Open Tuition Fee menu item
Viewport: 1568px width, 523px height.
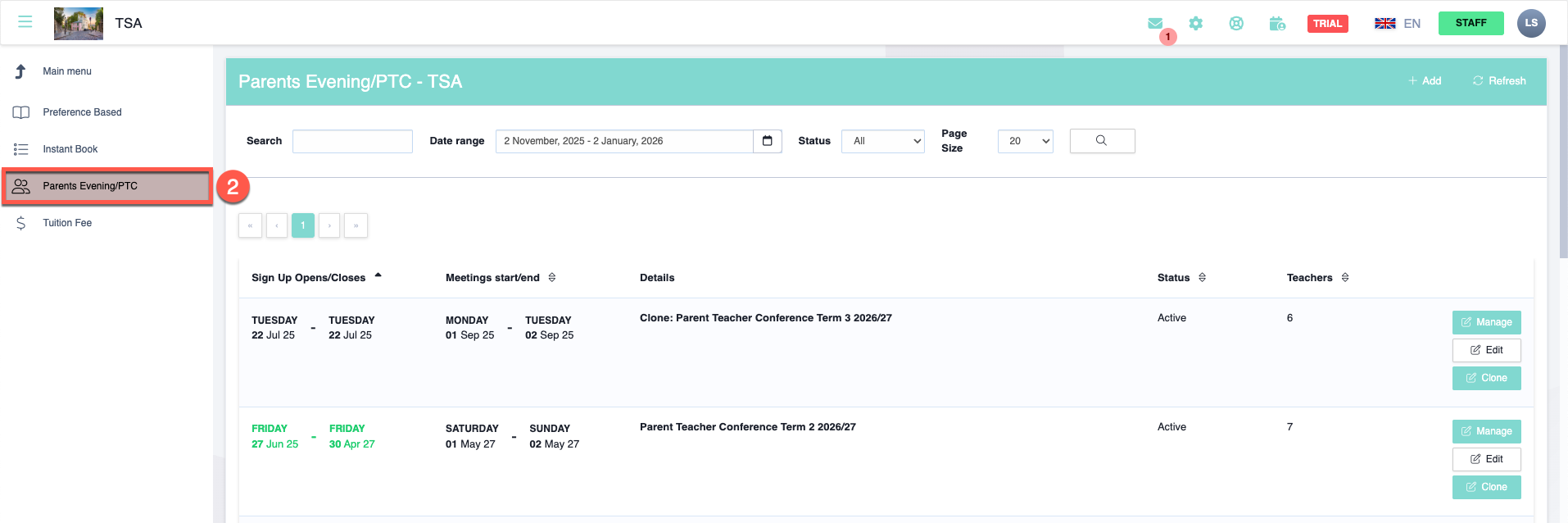[67, 223]
